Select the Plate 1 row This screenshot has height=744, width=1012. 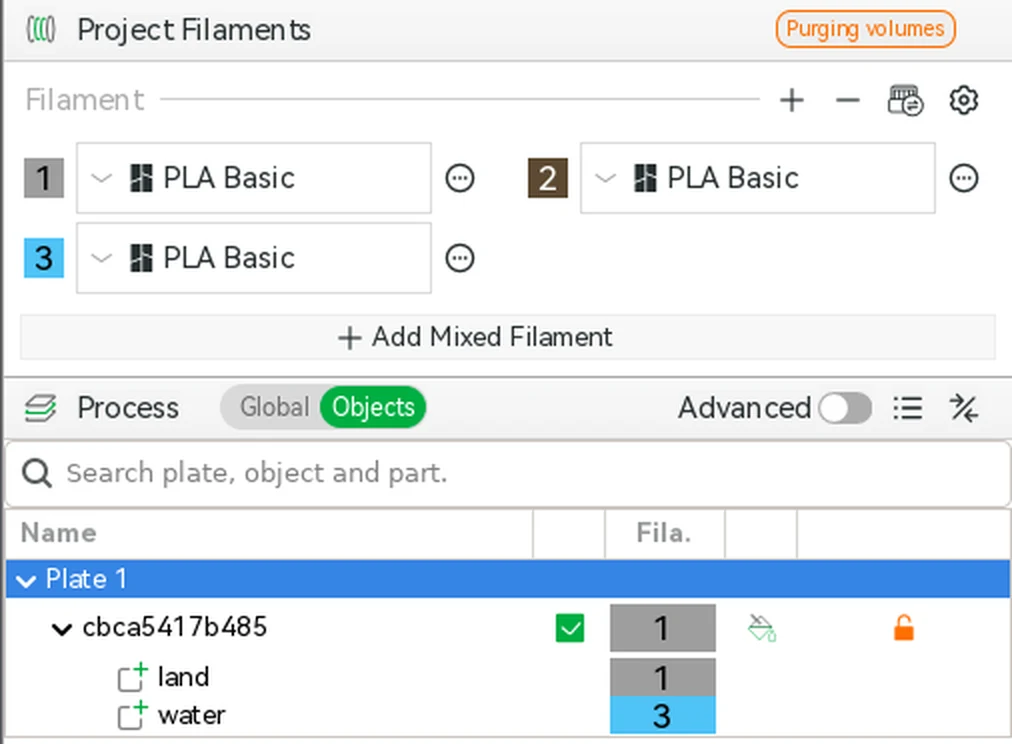507,579
